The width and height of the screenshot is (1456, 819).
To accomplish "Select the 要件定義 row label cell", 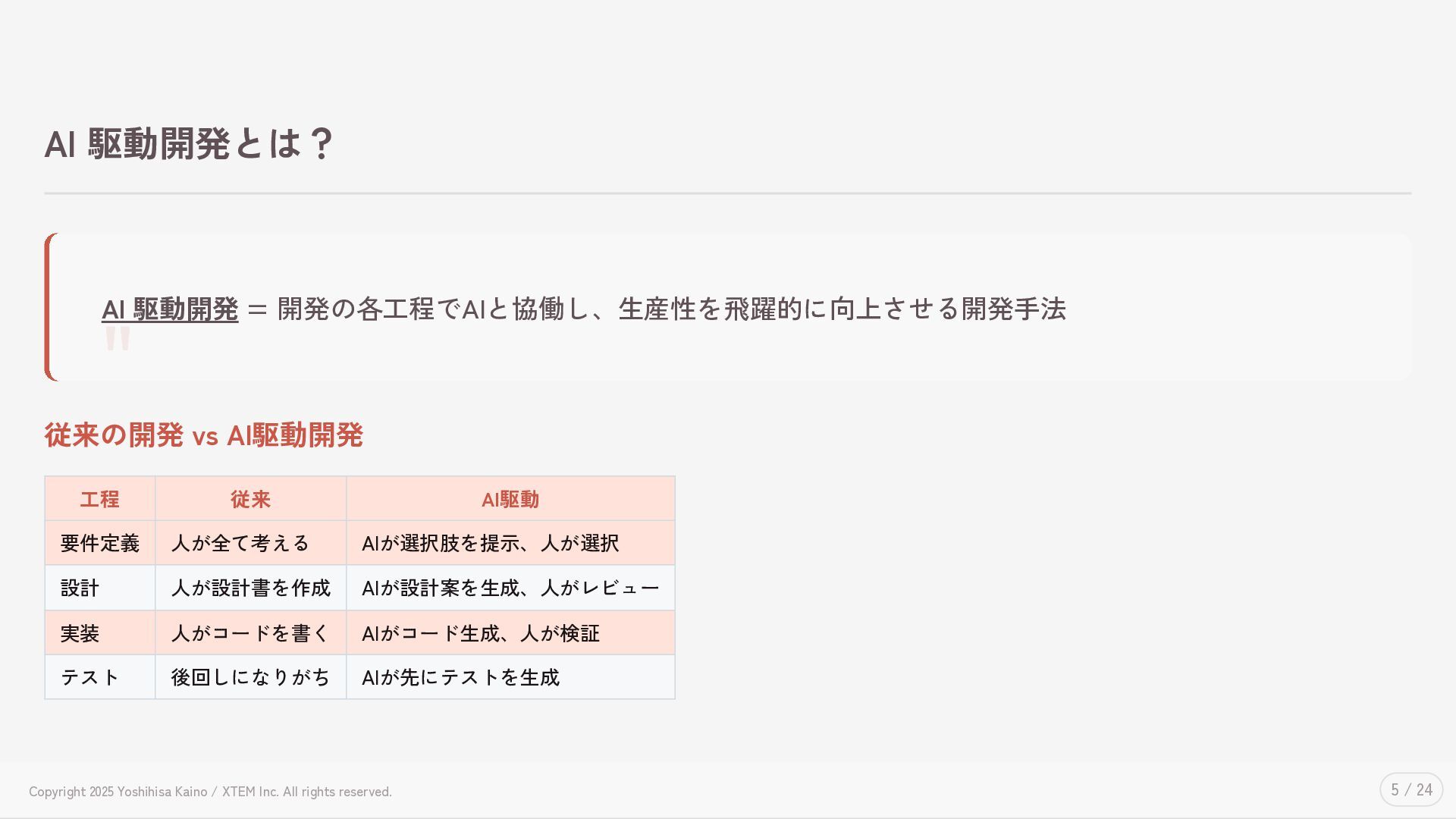I will point(99,543).
